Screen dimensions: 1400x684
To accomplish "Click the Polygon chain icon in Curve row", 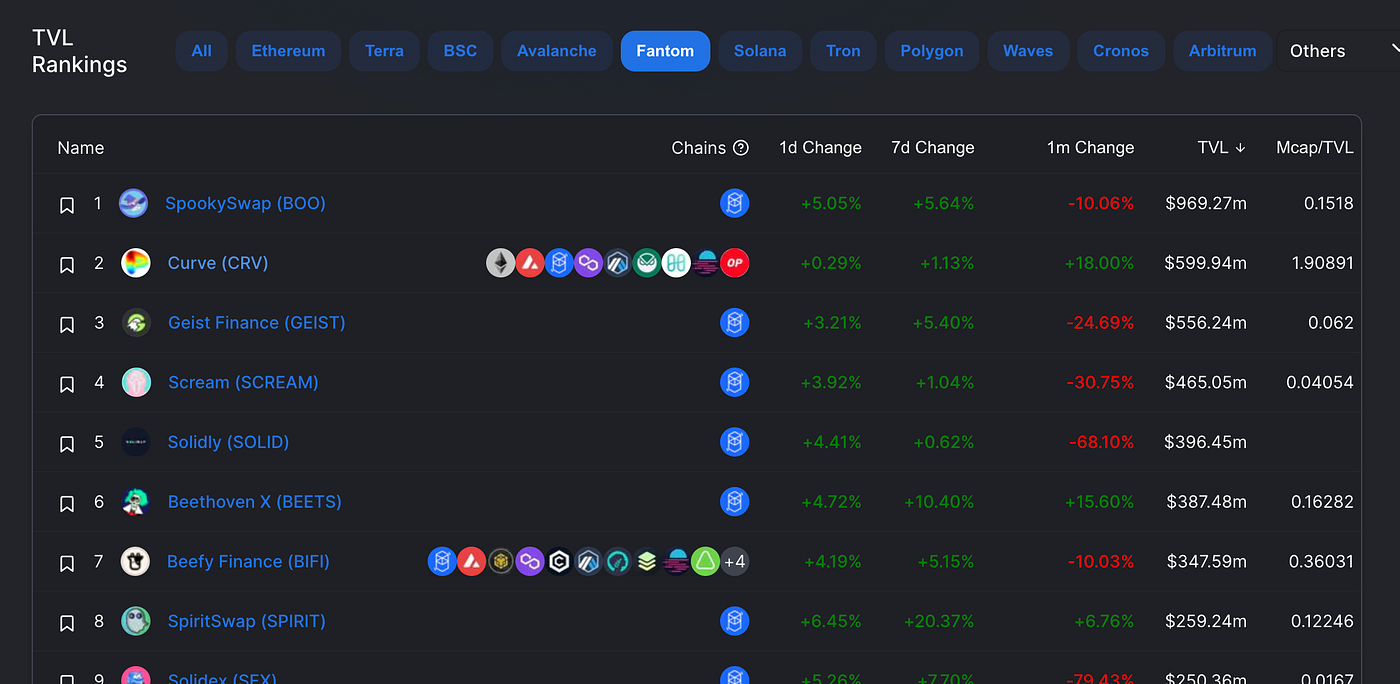I will coord(588,263).
